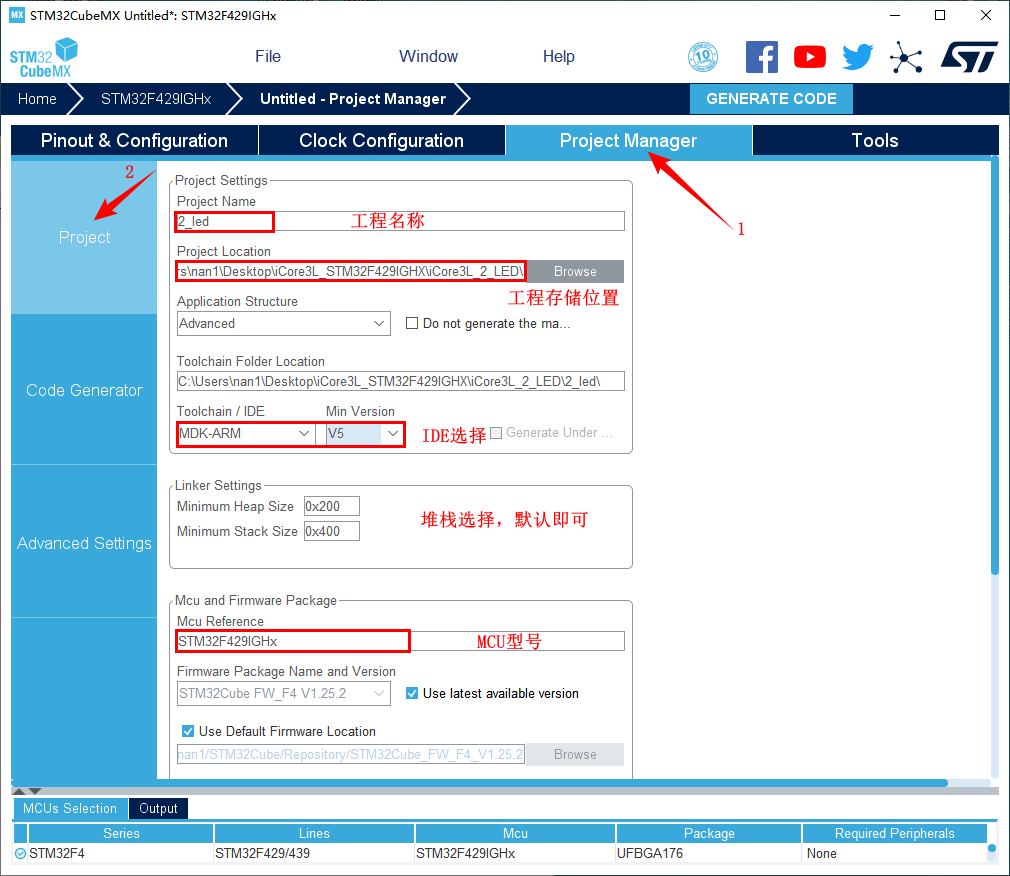Click the ST community network icon
Viewport: 1010px width, 876px height.
(906, 57)
